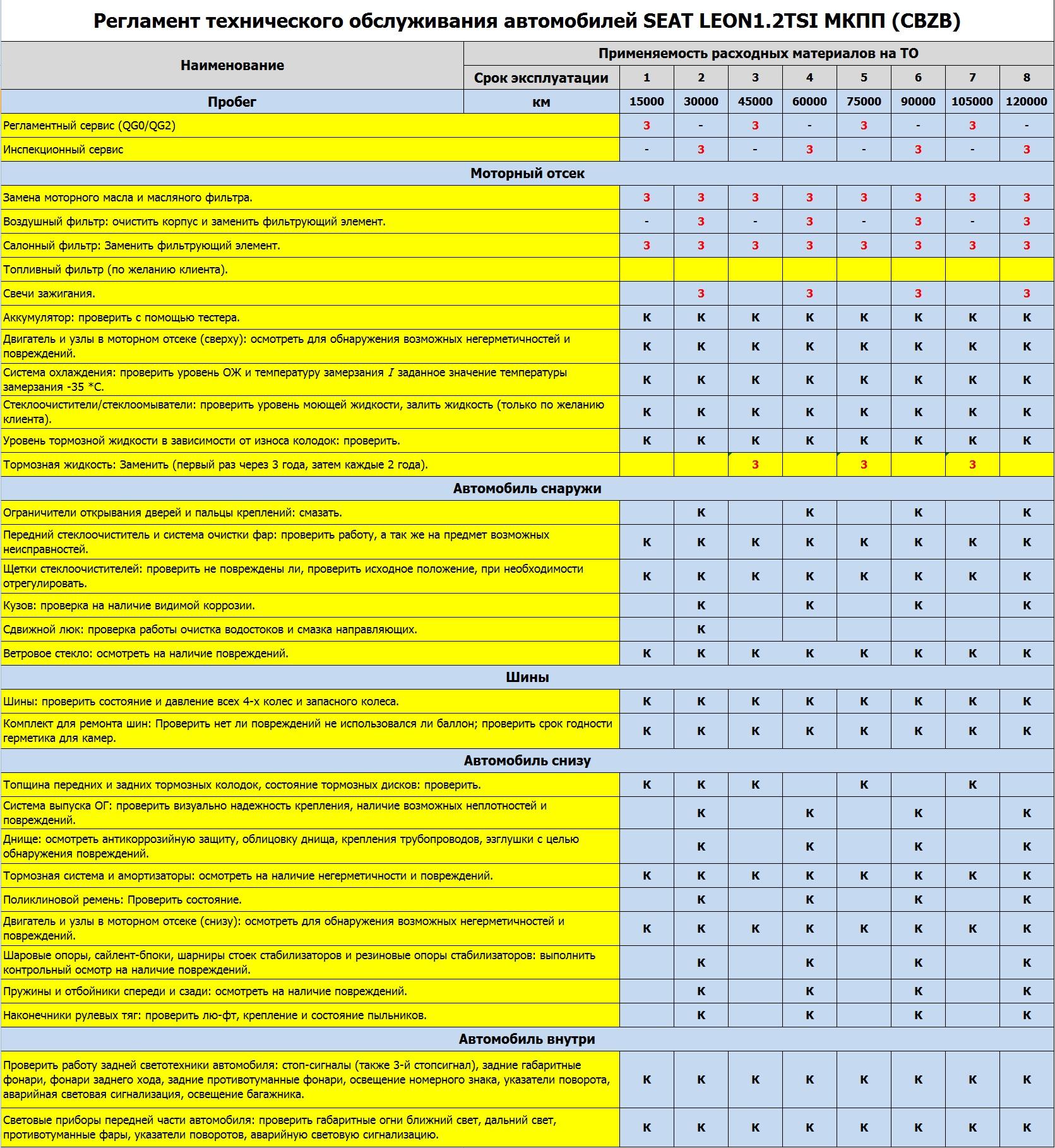Select the 'Наименование' header cell
This screenshot has height=1148, width=1055.
232,66
